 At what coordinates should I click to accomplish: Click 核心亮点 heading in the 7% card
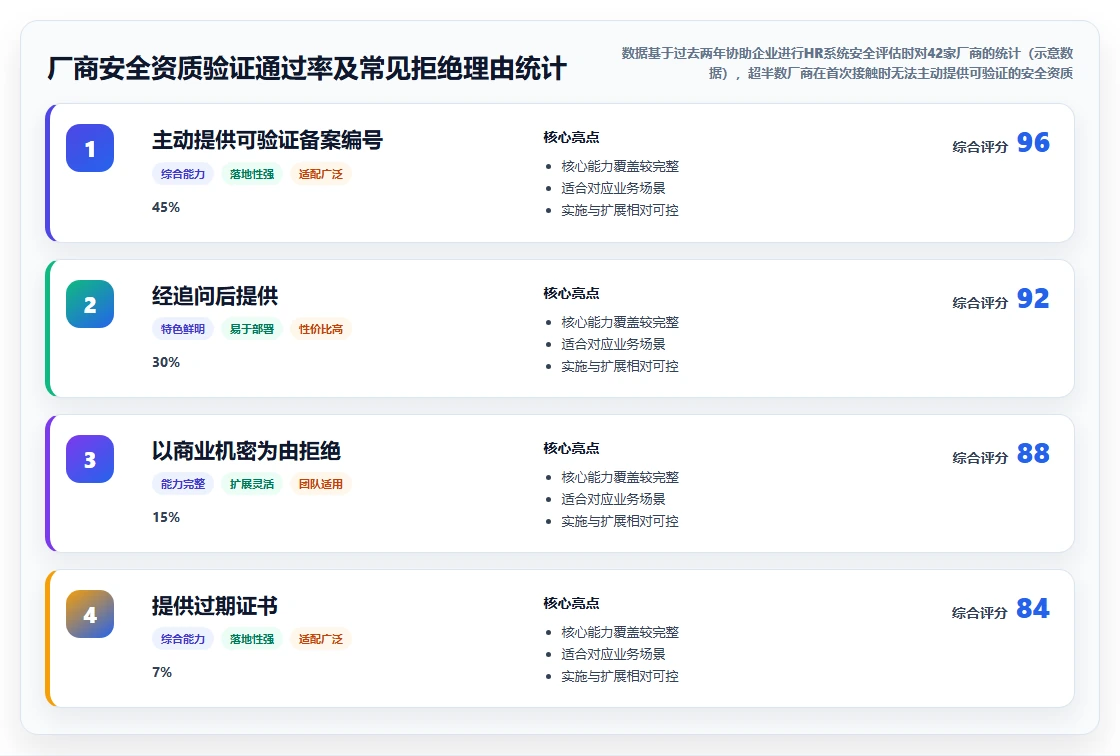point(571,603)
